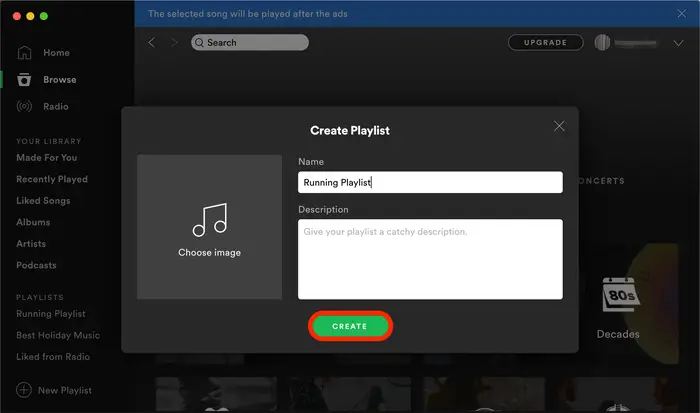Open the Browse section

[x=60, y=79]
